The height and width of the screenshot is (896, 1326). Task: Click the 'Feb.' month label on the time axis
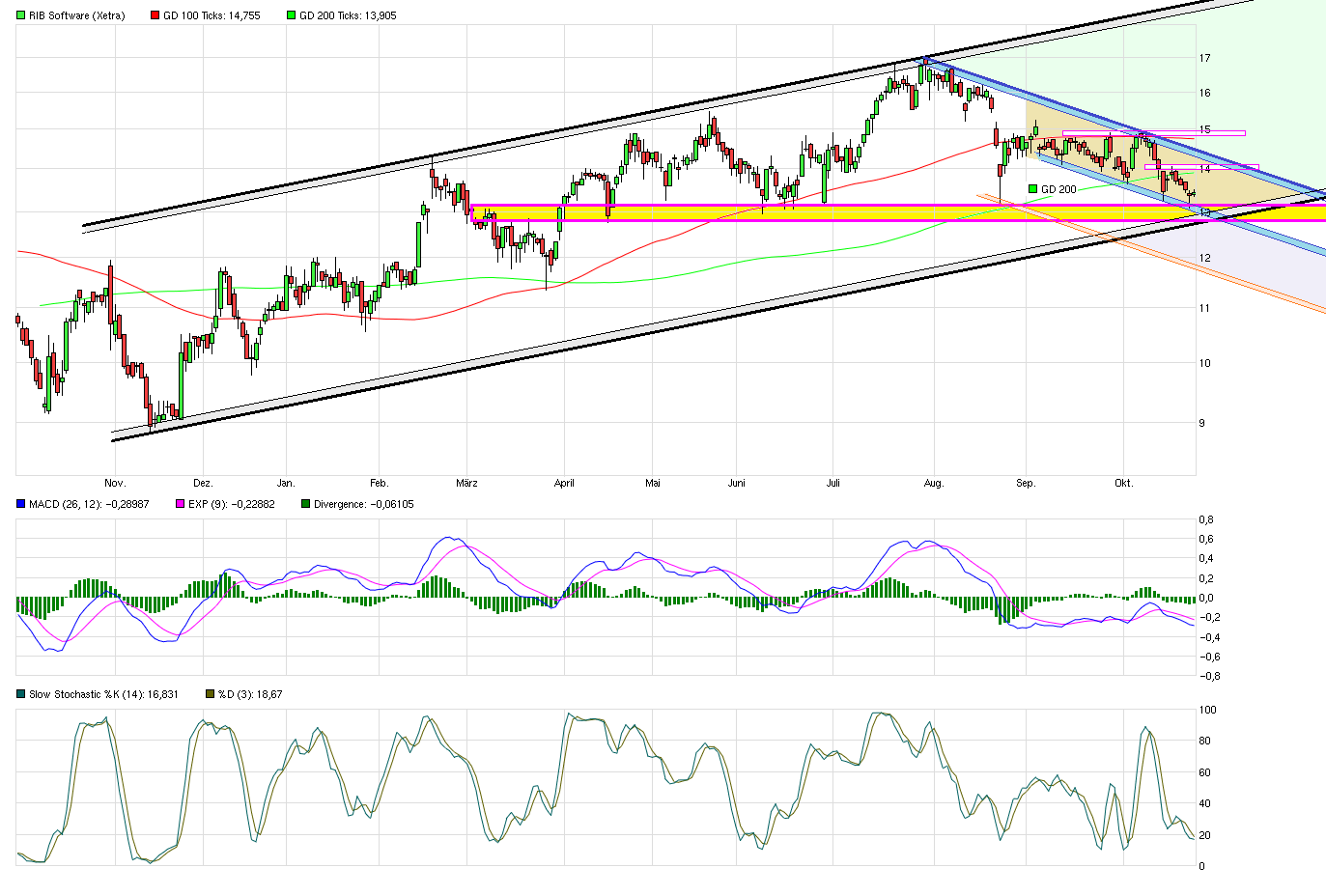[379, 483]
